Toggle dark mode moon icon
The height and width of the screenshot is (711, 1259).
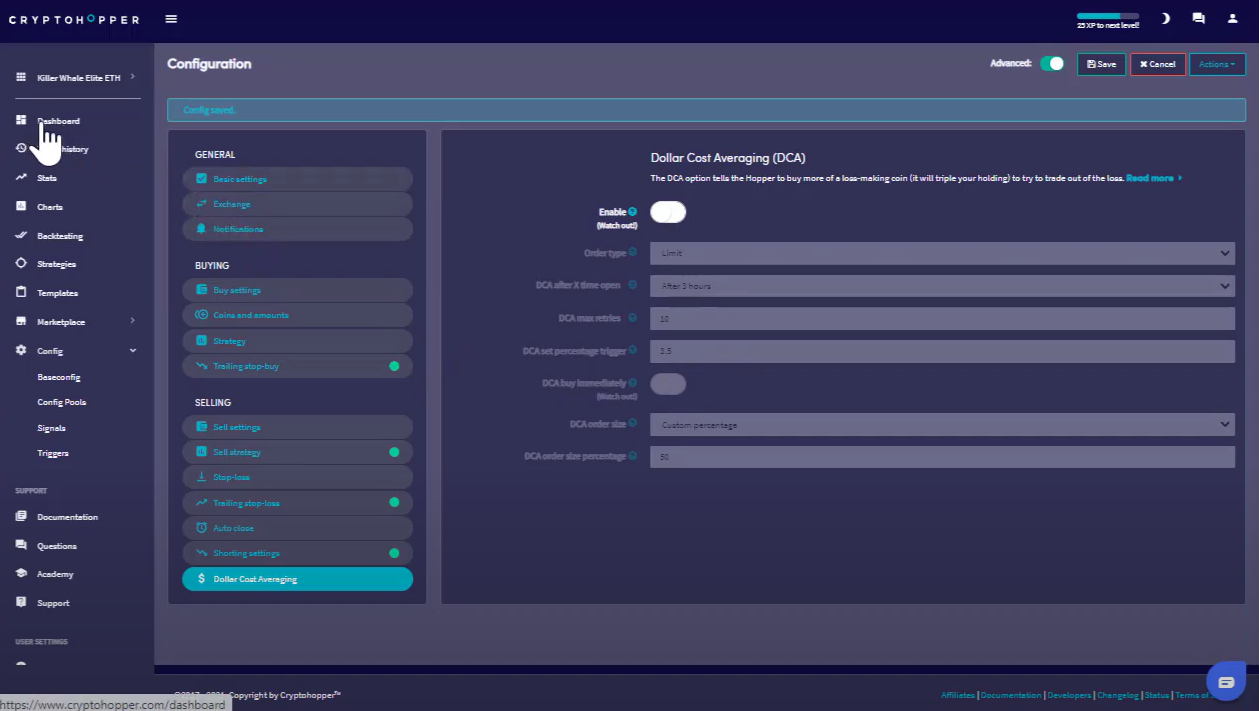[x=1165, y=19]
